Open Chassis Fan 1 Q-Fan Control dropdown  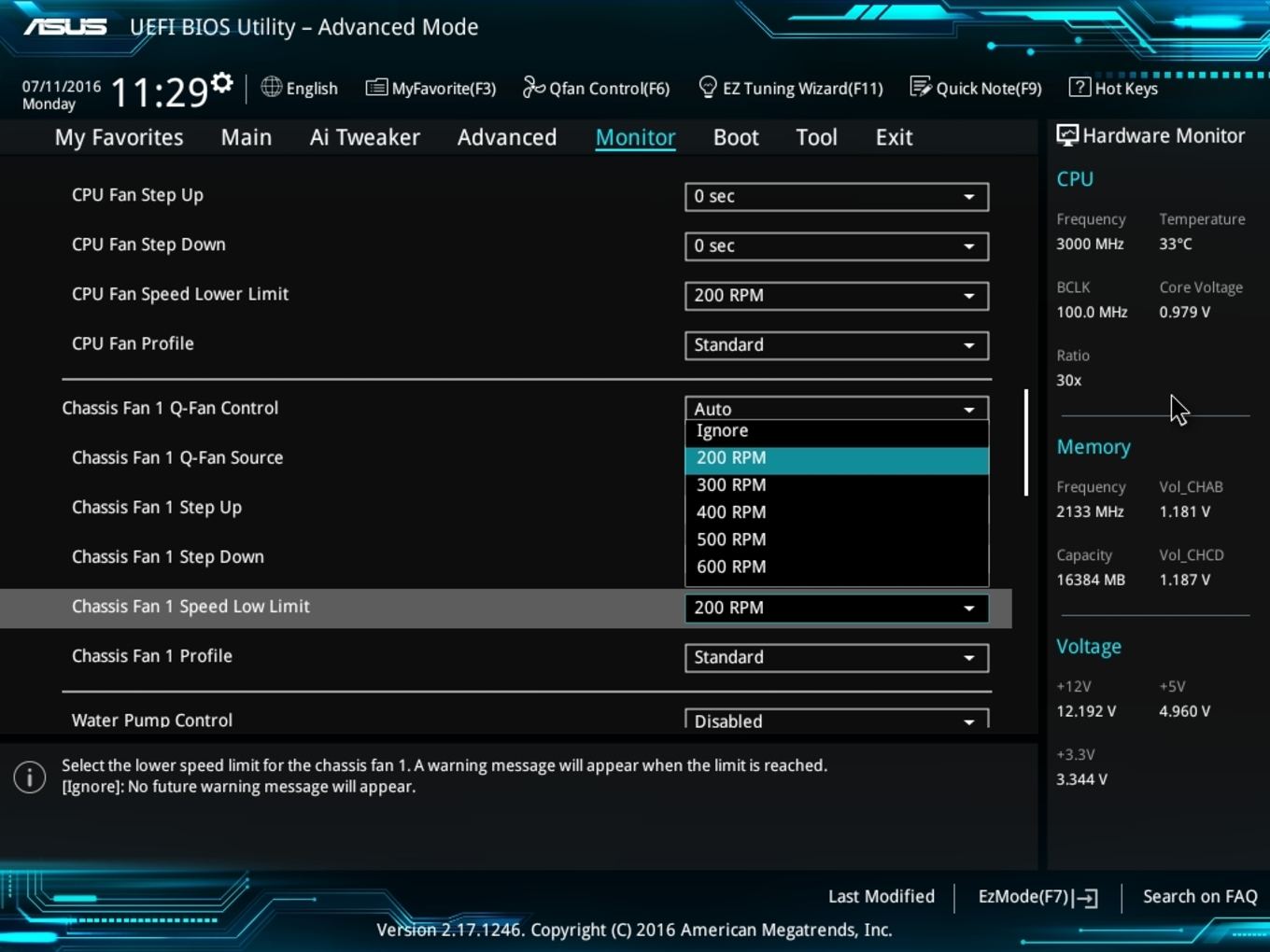tap(837, 408)
